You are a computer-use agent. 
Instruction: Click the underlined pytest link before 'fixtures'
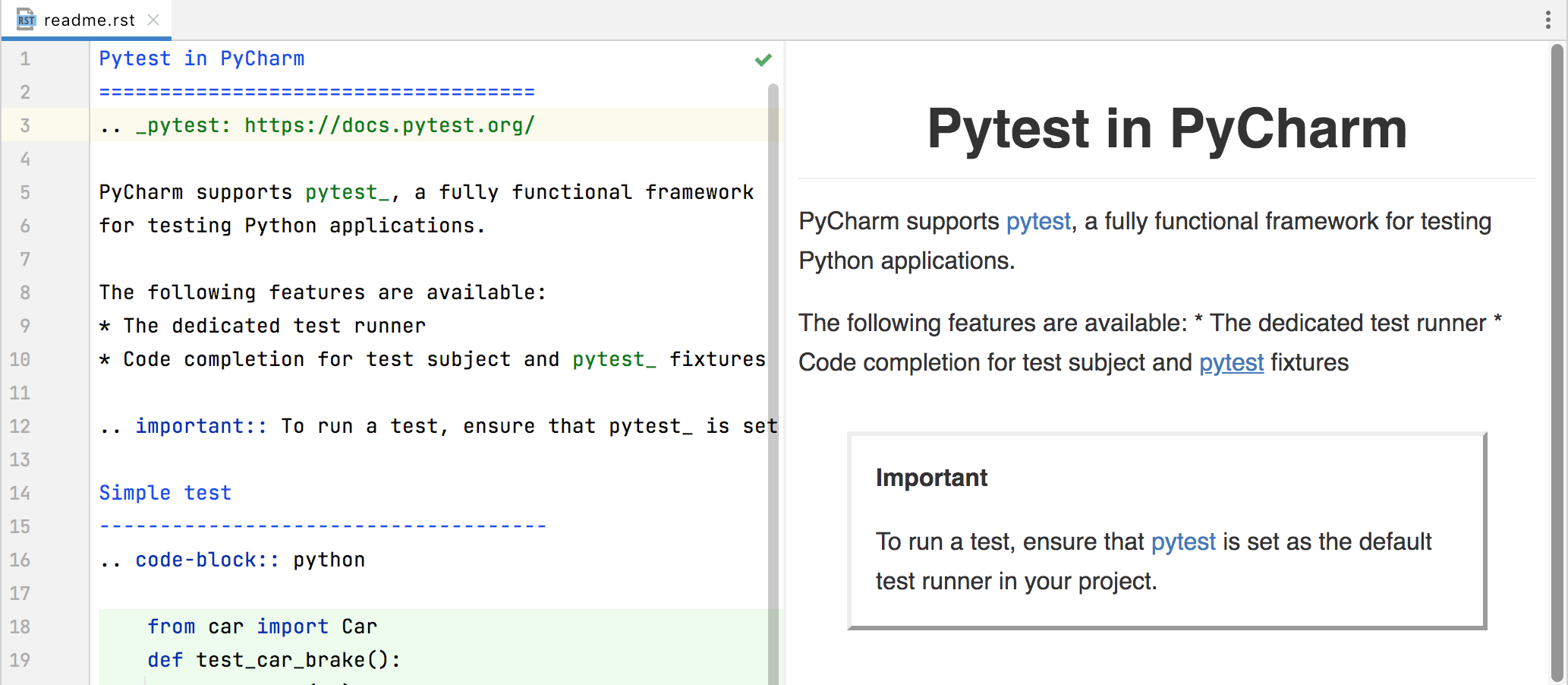tap(1230, 363)
